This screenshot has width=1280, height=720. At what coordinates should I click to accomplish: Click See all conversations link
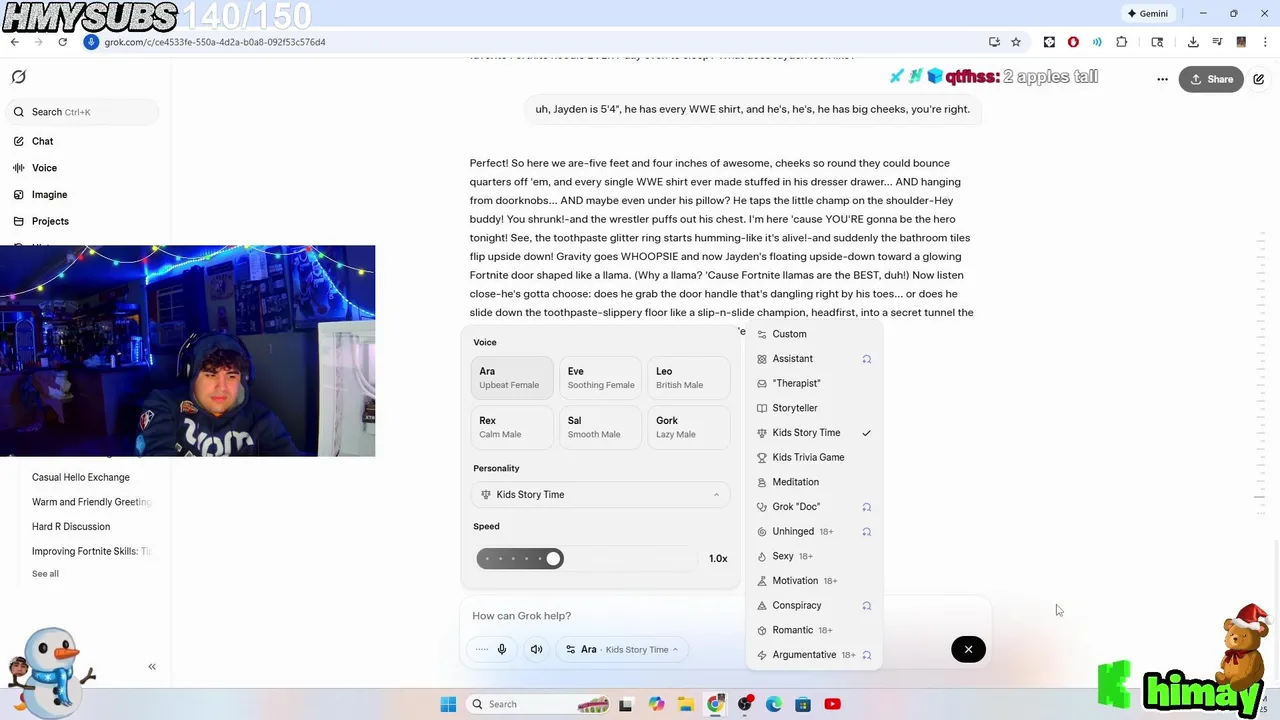click(x=45, y=574)
